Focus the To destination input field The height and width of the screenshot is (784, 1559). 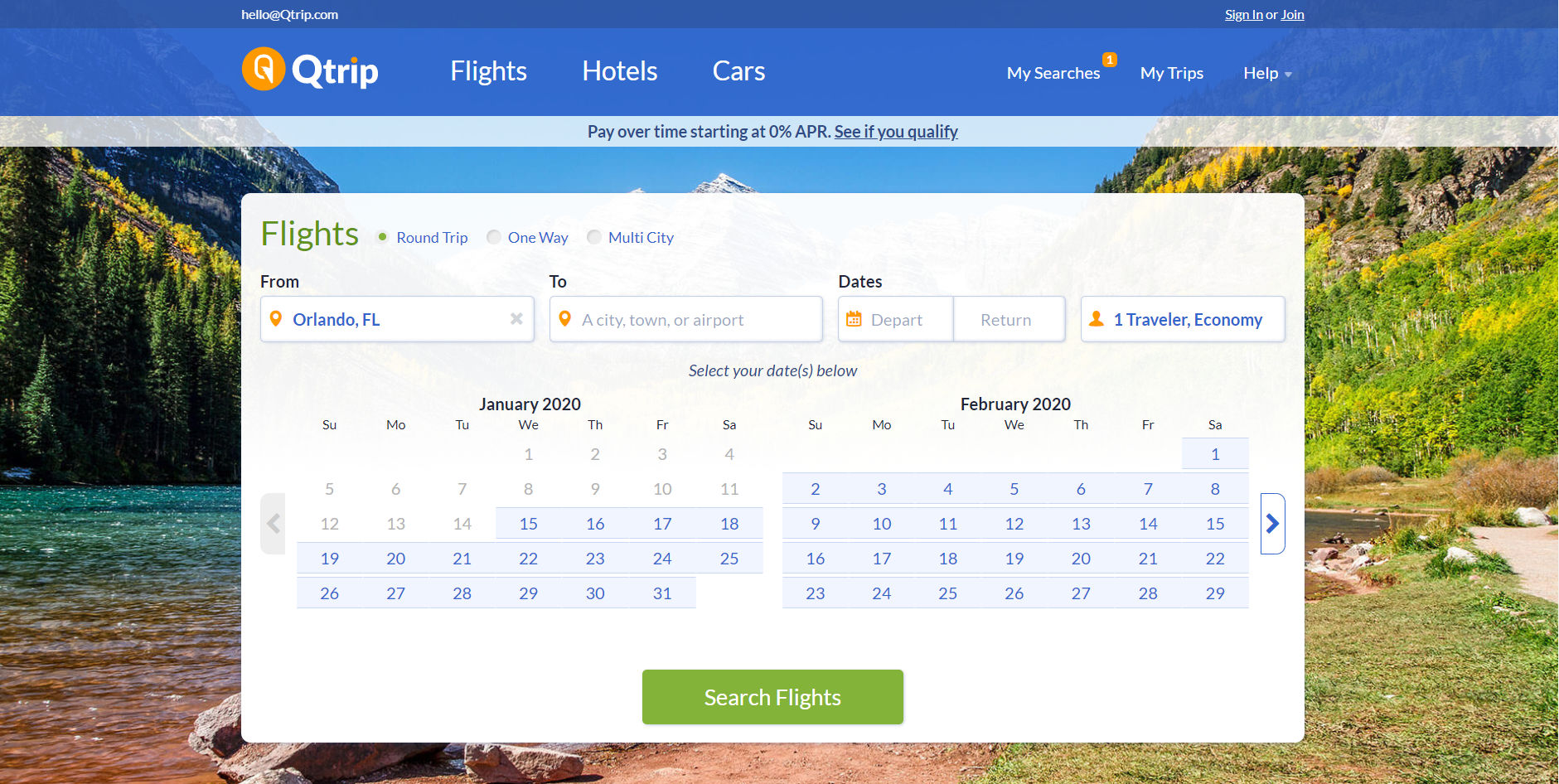pos(686,319)
